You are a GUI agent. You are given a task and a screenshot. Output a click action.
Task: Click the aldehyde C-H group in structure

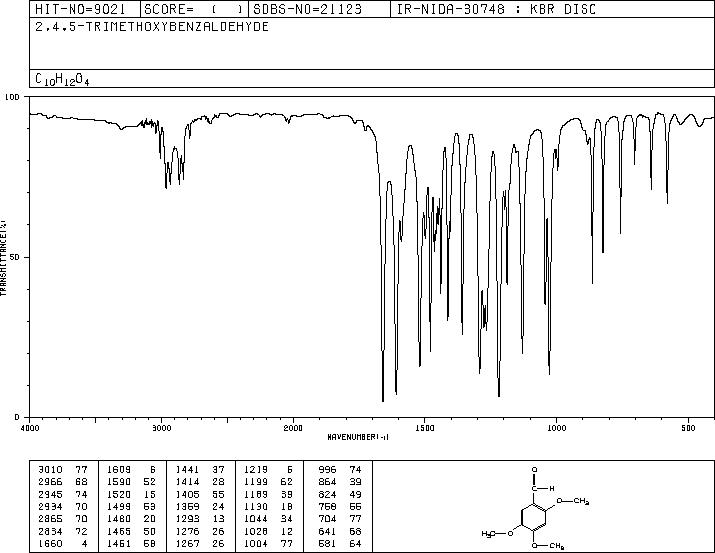point(543,488)
